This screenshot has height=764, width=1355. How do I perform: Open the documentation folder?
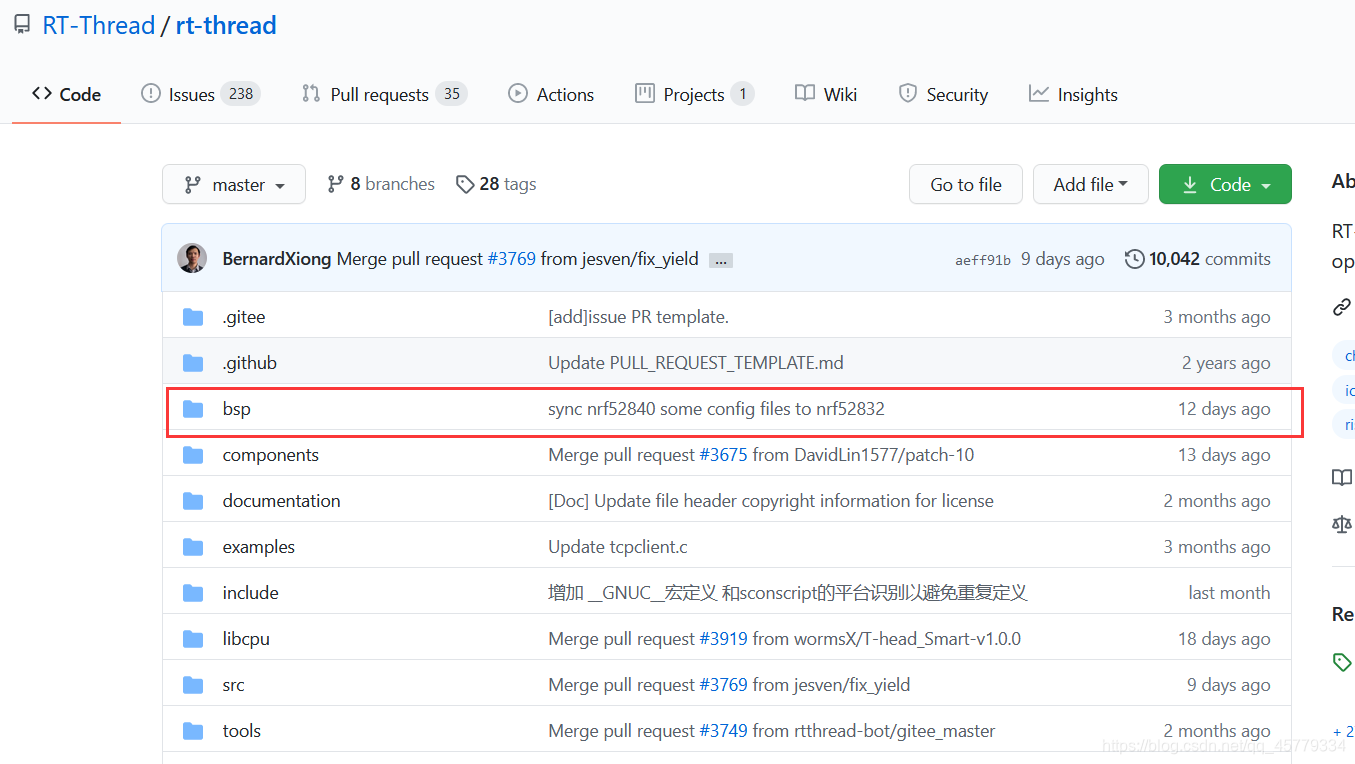point(282,501)
